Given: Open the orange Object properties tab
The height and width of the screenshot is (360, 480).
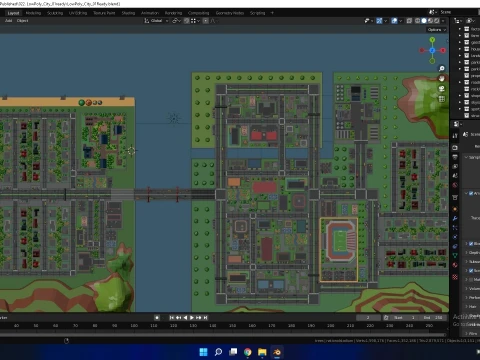Looking at the screenshot, I should (455, 209).
